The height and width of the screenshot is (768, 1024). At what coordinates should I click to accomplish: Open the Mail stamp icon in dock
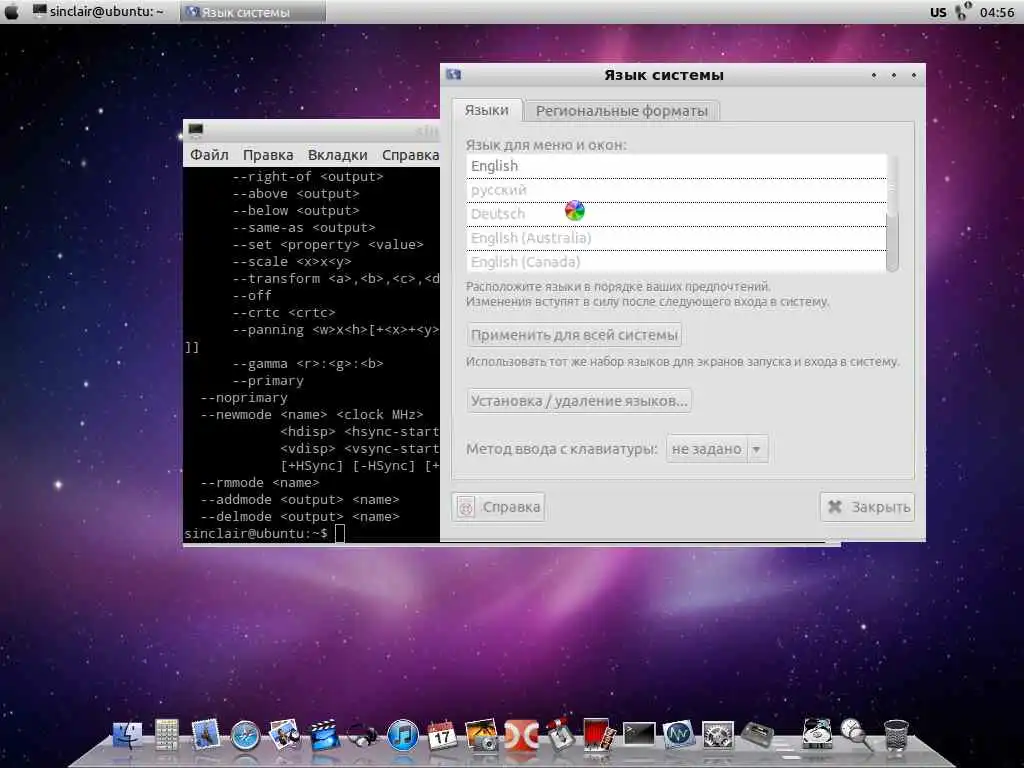point(206,735)
